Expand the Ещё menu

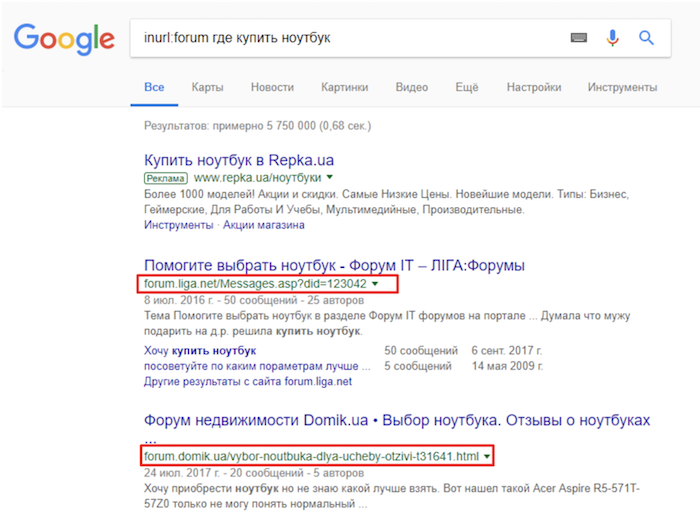tap(467, 87)
